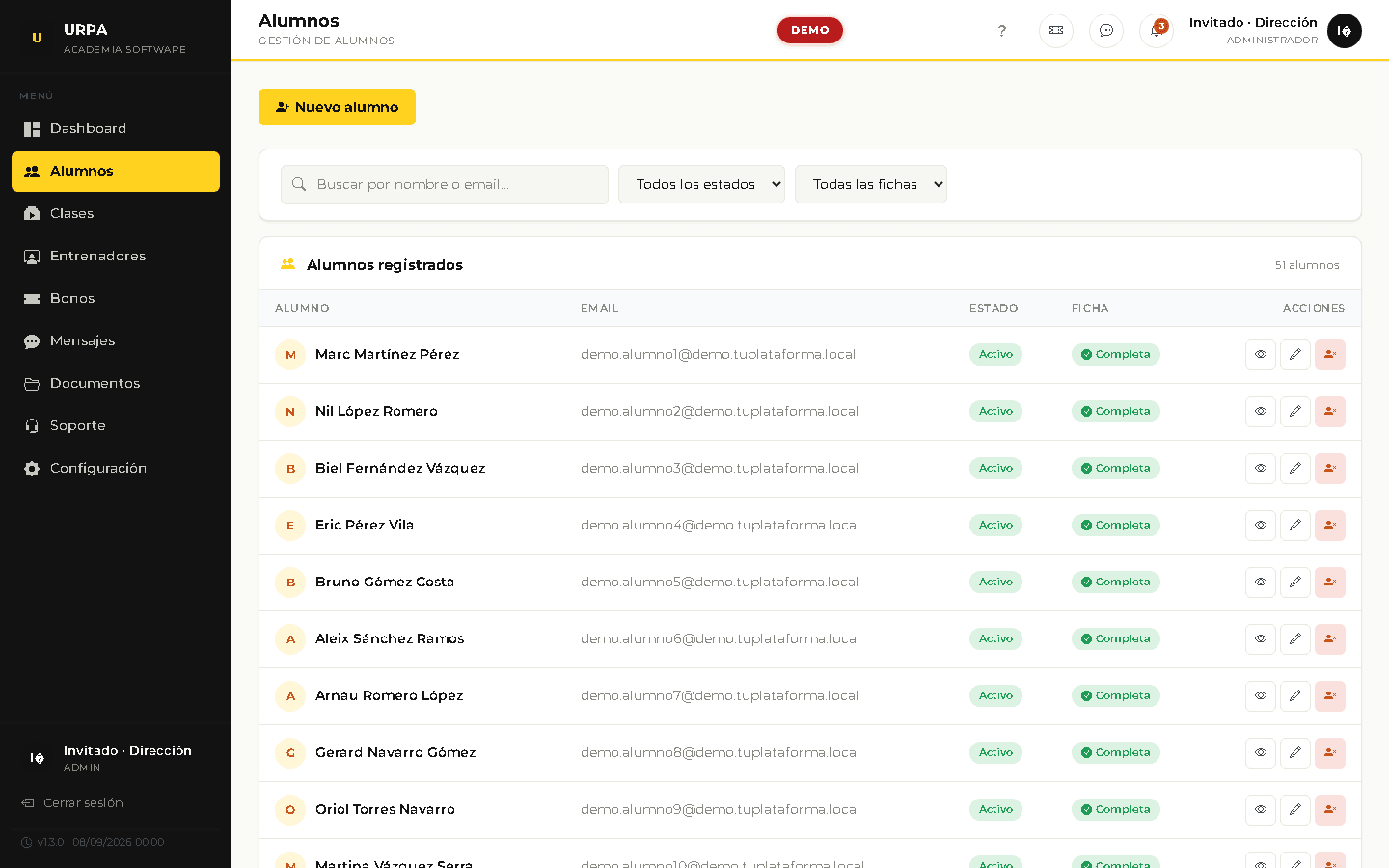Open Bonos in the sidebar
This screenshot has height=868, width=1389.
pos(116,299)
